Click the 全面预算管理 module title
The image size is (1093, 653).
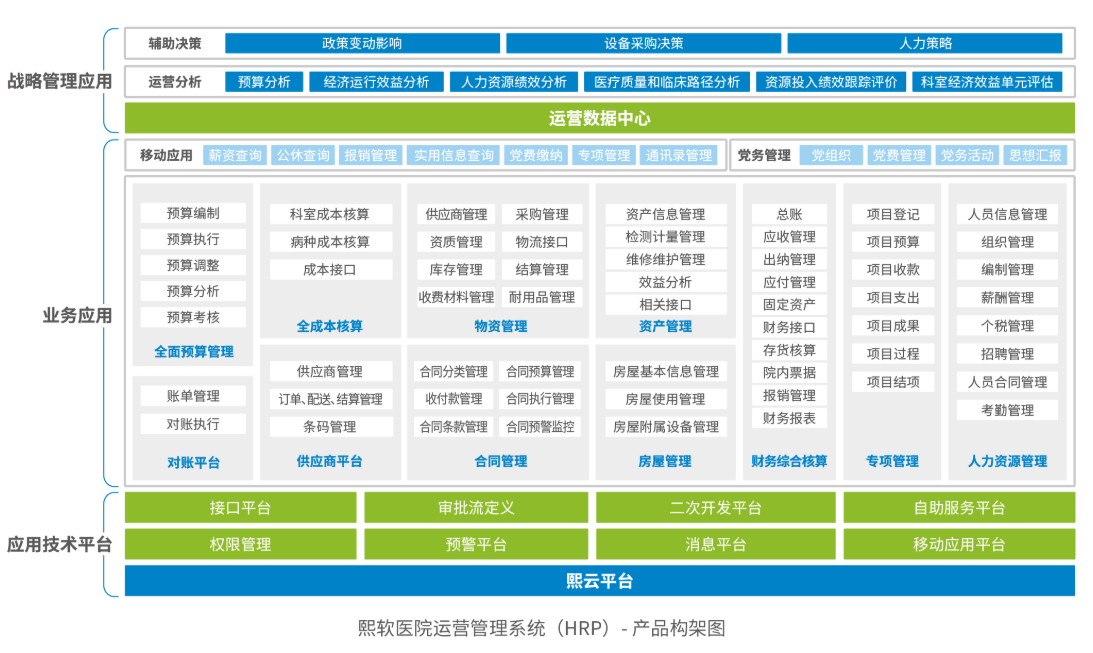point(194,352)
